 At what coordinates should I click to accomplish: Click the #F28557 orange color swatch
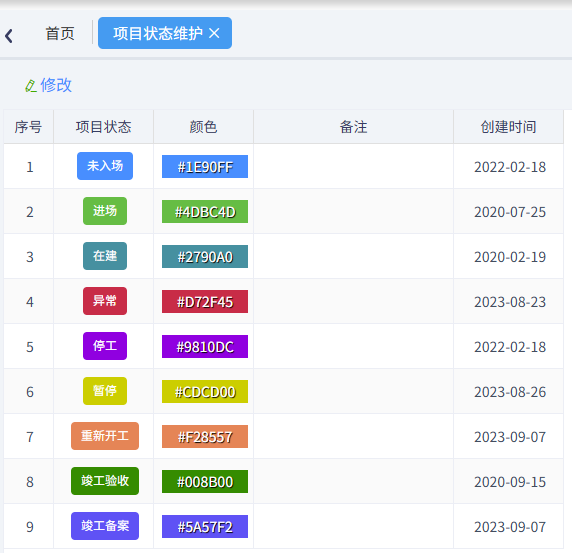[x=205, y=437]
